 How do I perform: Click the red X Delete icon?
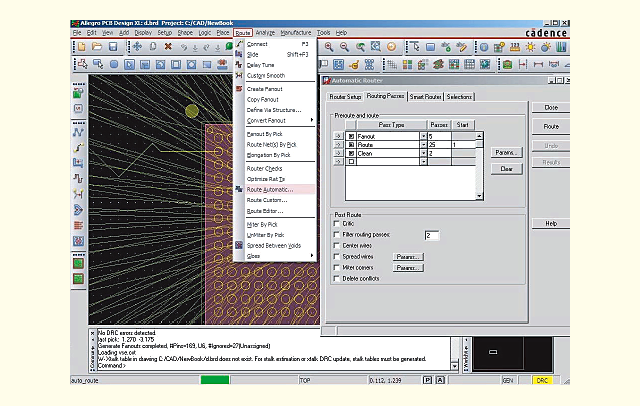[168, 47]
